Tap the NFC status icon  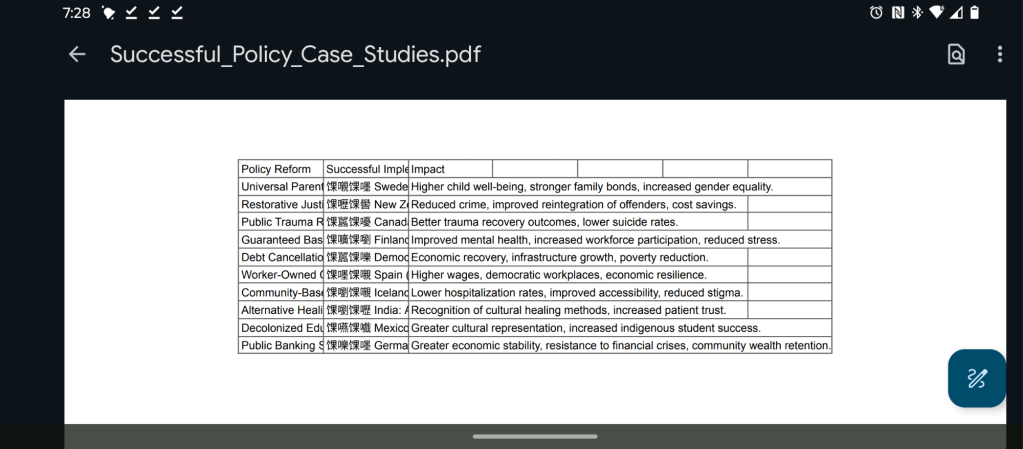pos(897,13)
